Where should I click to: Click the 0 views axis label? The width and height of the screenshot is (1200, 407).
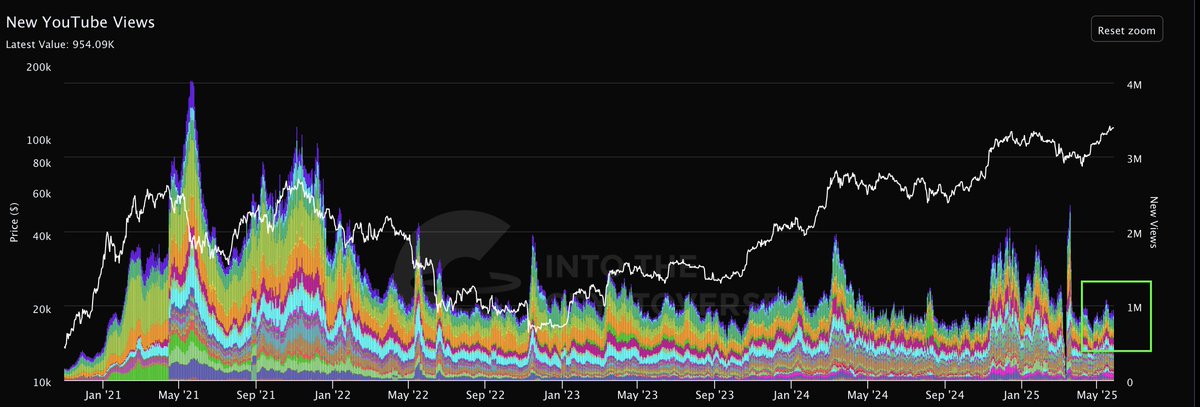point(1128,382)
